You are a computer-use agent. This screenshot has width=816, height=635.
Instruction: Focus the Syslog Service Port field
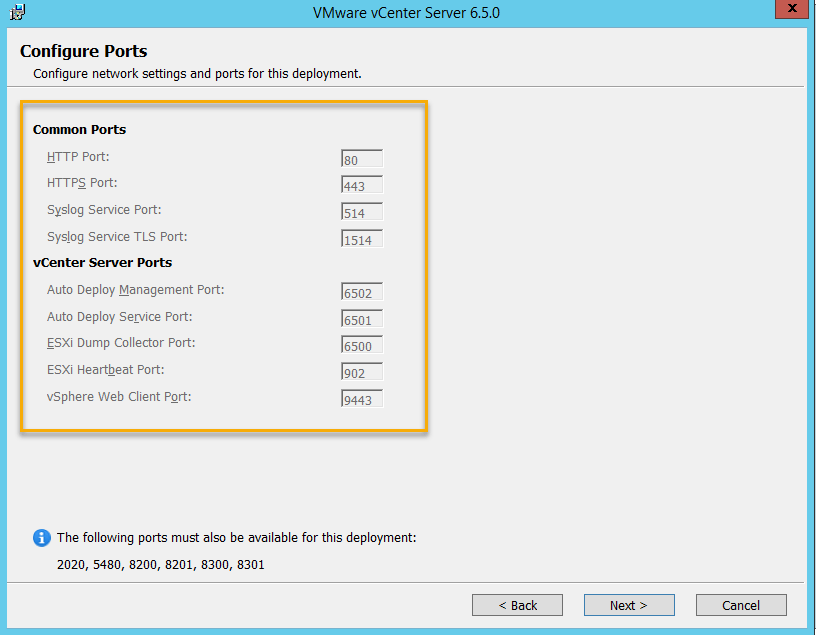pos(362,212)
